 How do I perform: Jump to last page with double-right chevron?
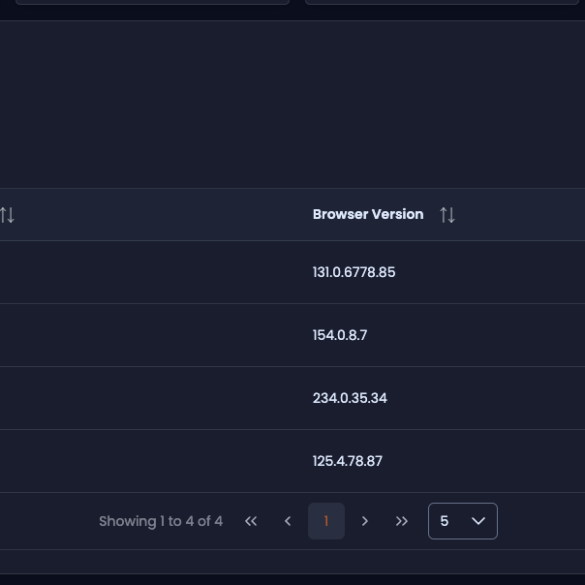pyautogui.click(x=401, y=521)
